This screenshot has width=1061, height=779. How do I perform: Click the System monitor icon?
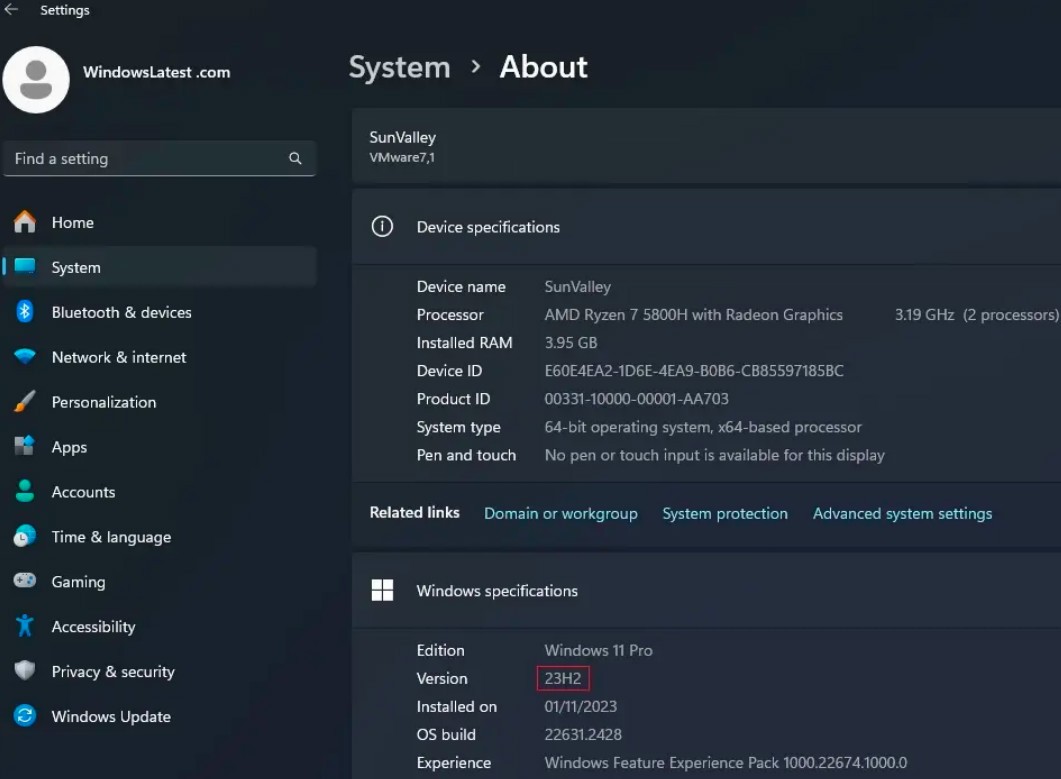(x=25, y=266)
